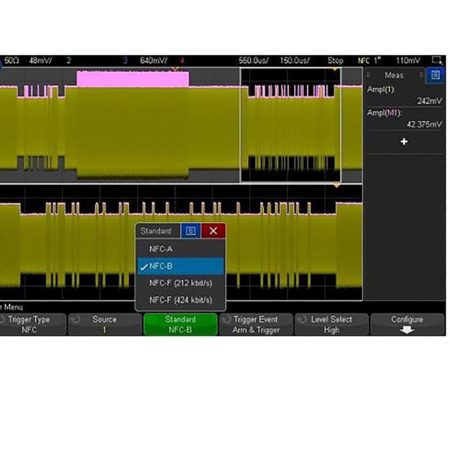This screenshot has width=450, height=450.
Task: Select the checked NFC-B option
Action: click(x=180, y=266)
